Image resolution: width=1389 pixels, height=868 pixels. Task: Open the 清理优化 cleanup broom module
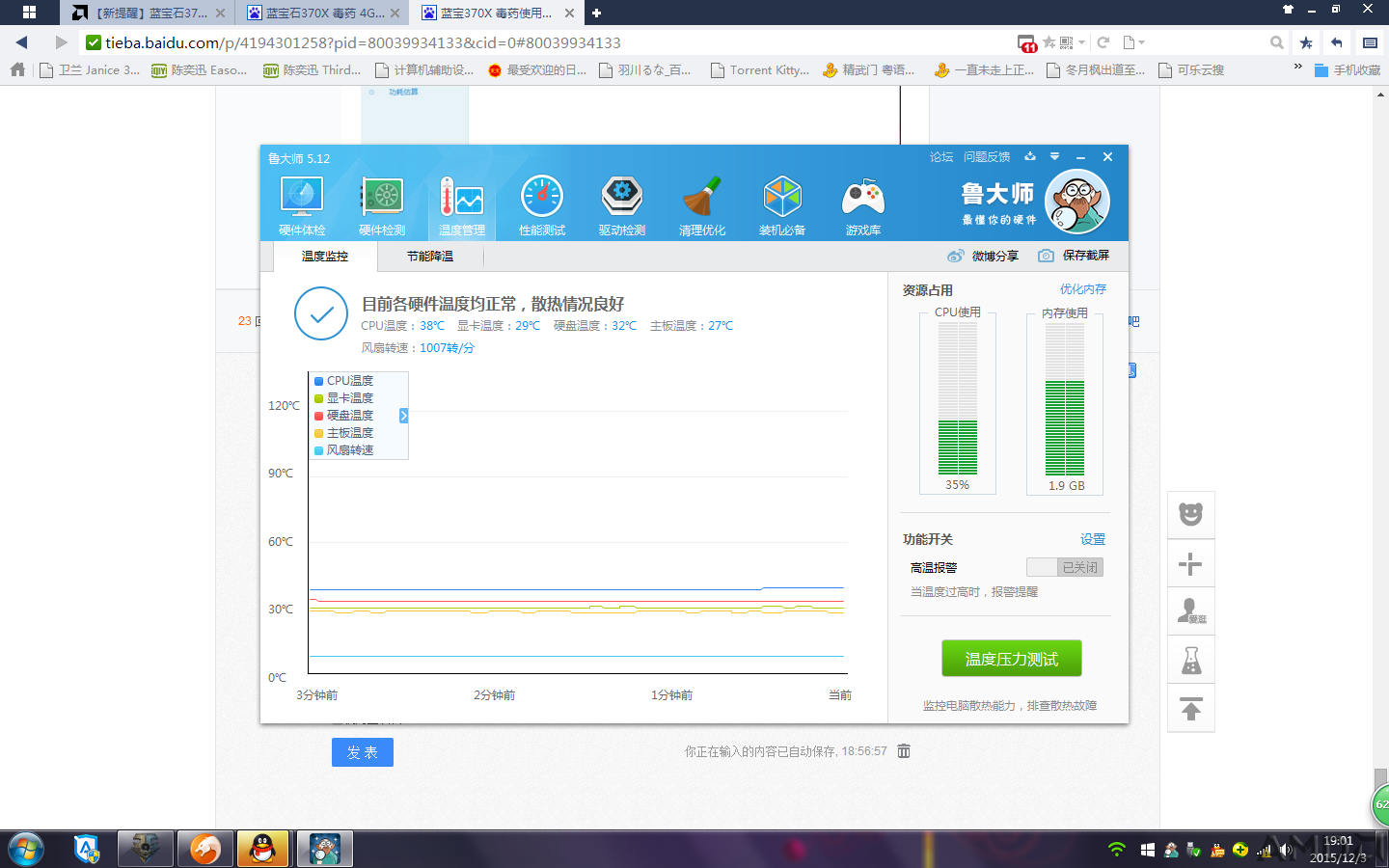point(702,205)
